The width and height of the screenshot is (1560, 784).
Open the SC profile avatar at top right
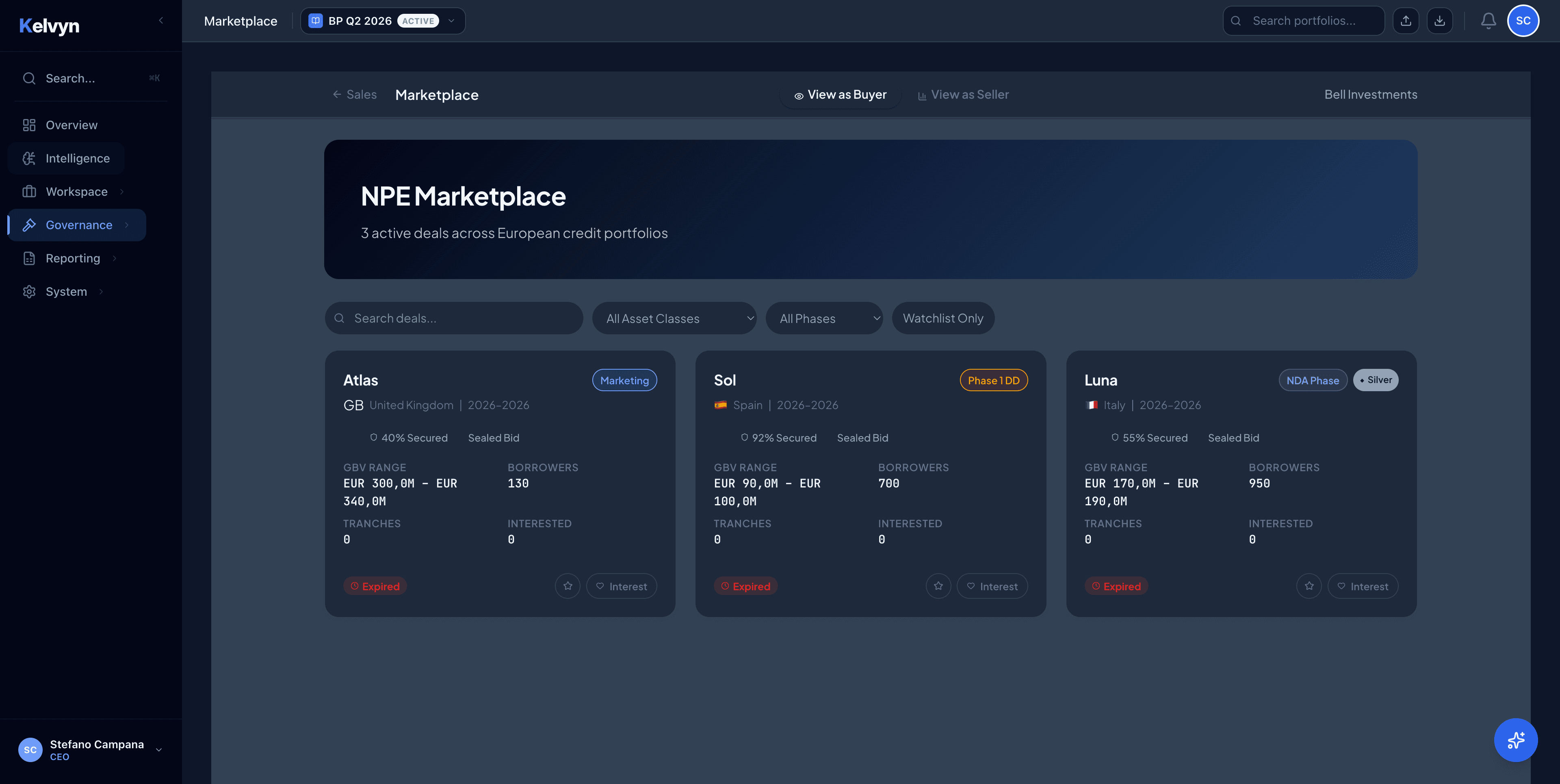coord(1523,21)
